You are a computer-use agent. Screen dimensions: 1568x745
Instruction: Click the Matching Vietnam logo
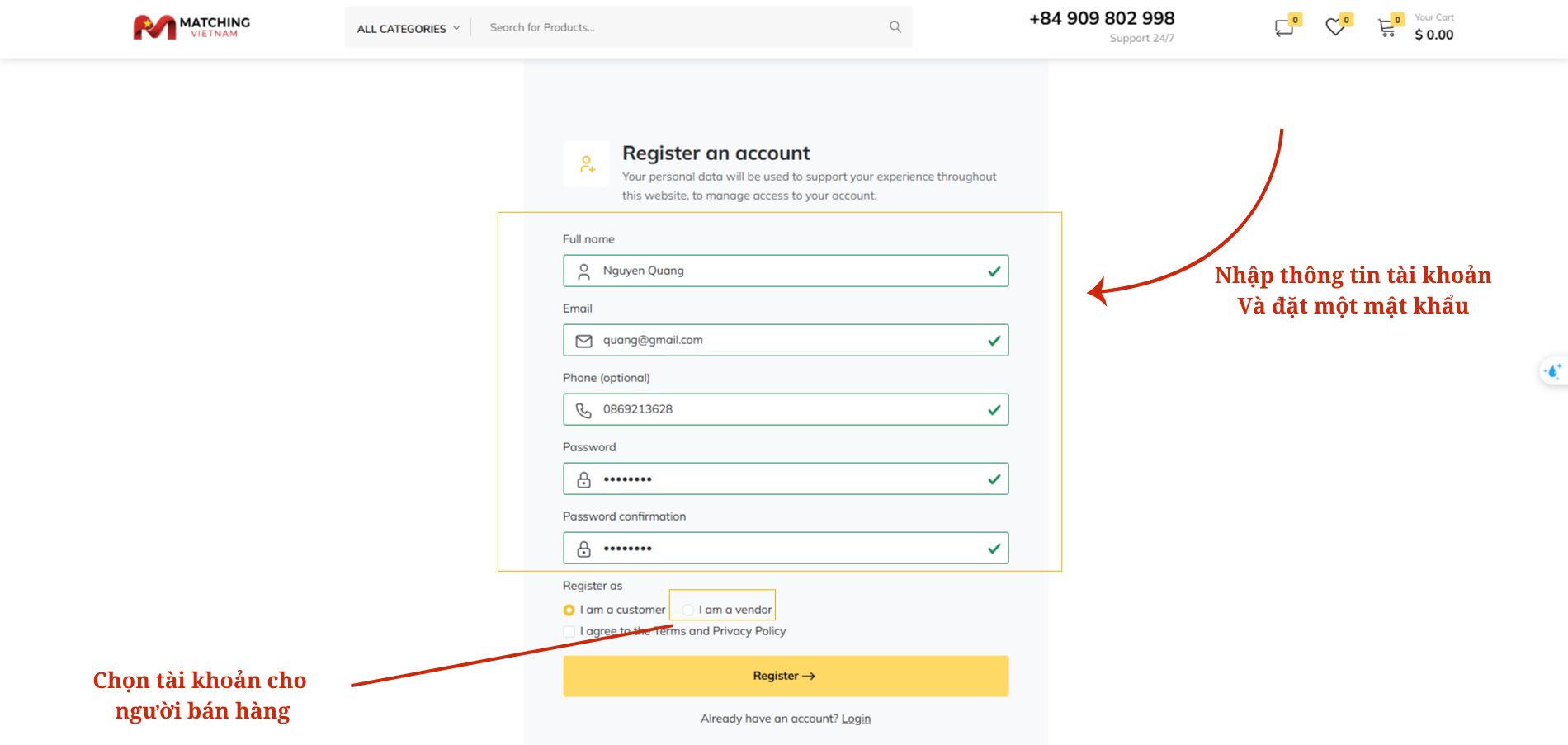click(x=191, y=27)
